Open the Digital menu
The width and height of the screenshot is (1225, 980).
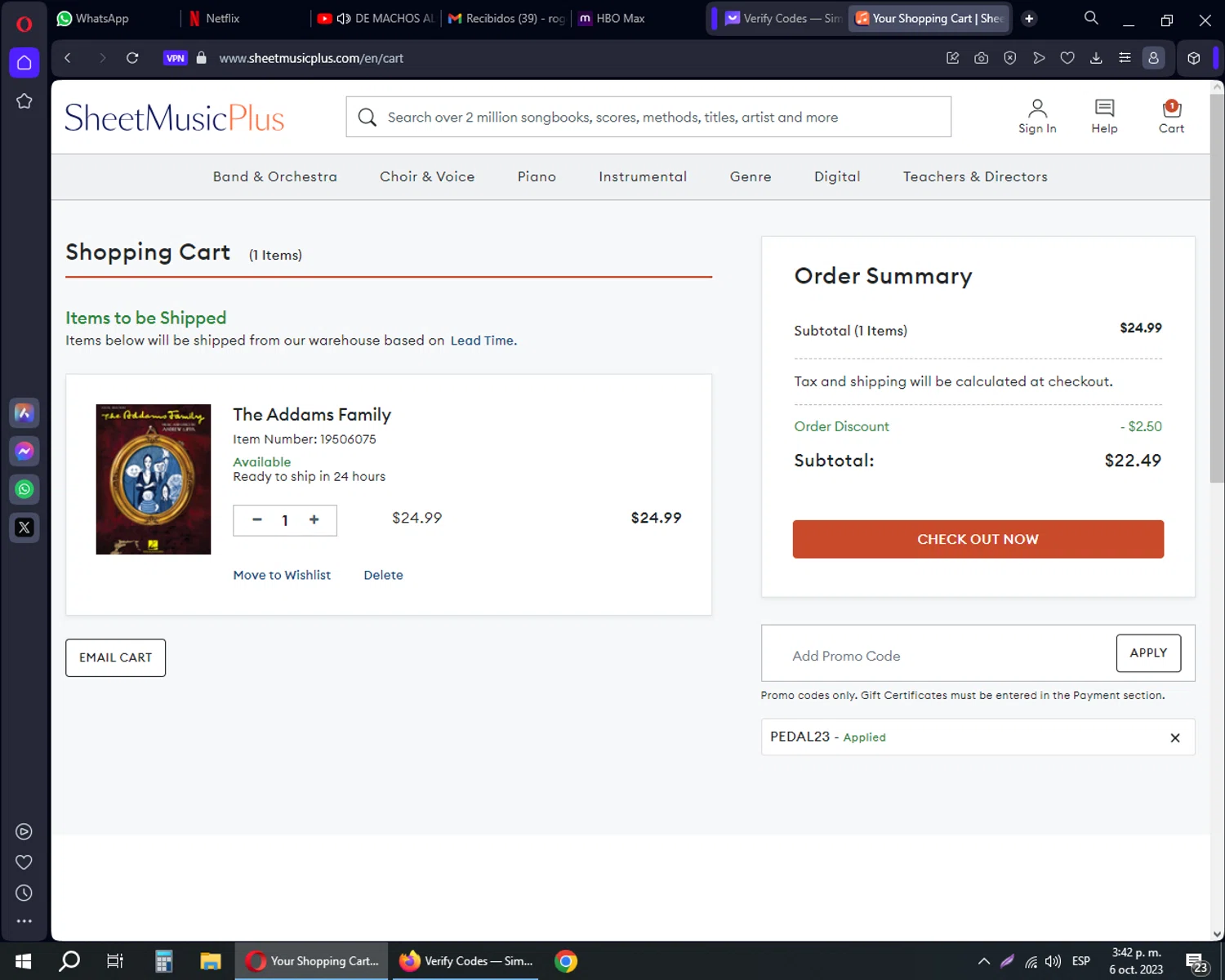tap(837, 176)
